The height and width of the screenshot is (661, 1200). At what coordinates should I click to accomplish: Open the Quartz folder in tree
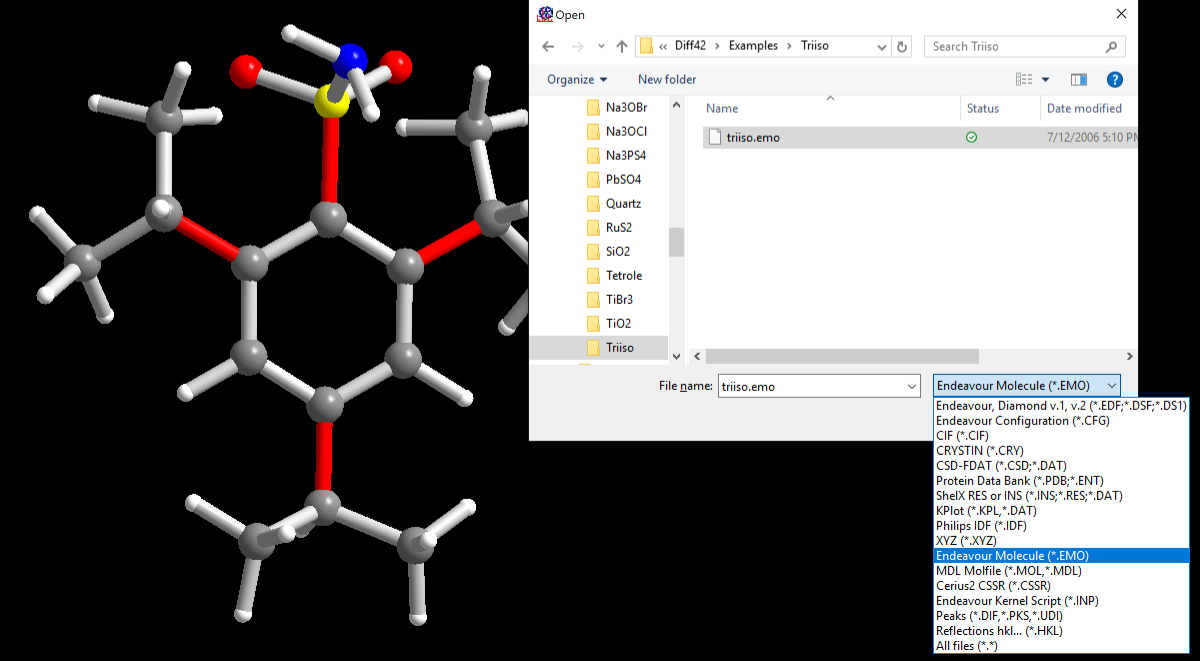coord(623,204)
